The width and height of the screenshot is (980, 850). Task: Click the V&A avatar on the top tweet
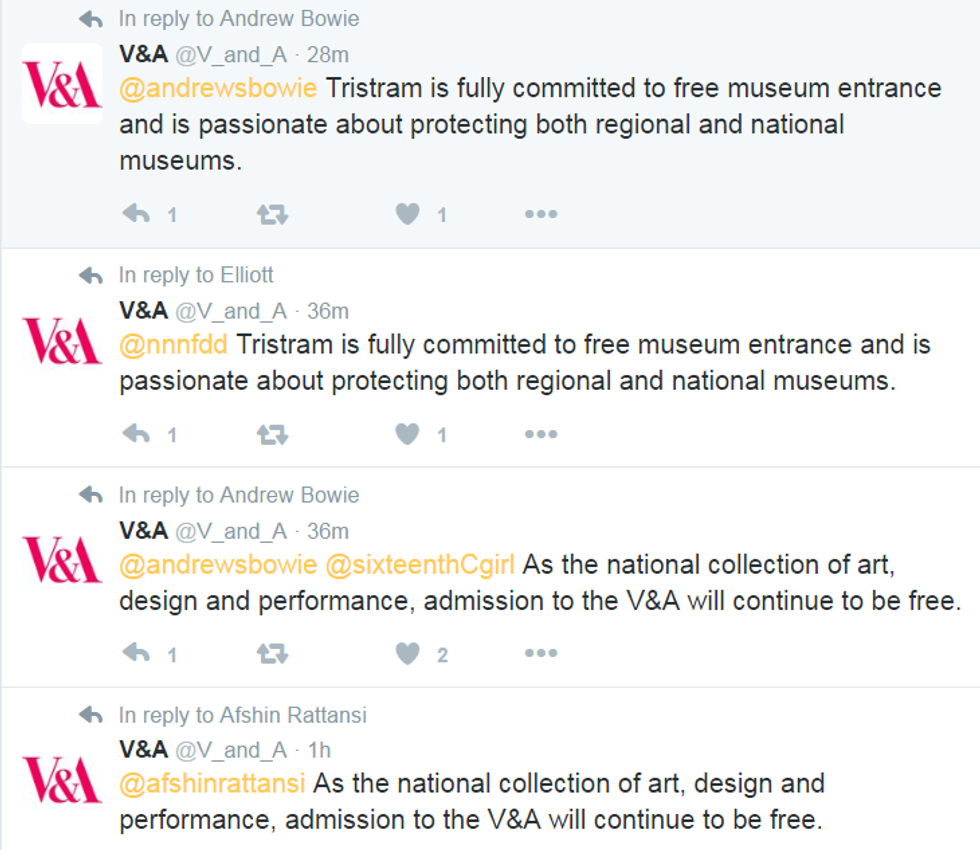62,84
